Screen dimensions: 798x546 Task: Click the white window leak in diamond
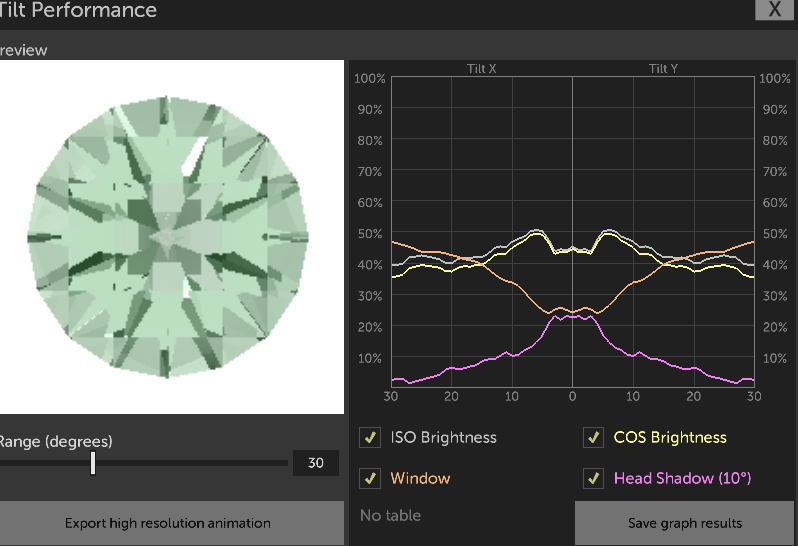click(x=192, y=154)
